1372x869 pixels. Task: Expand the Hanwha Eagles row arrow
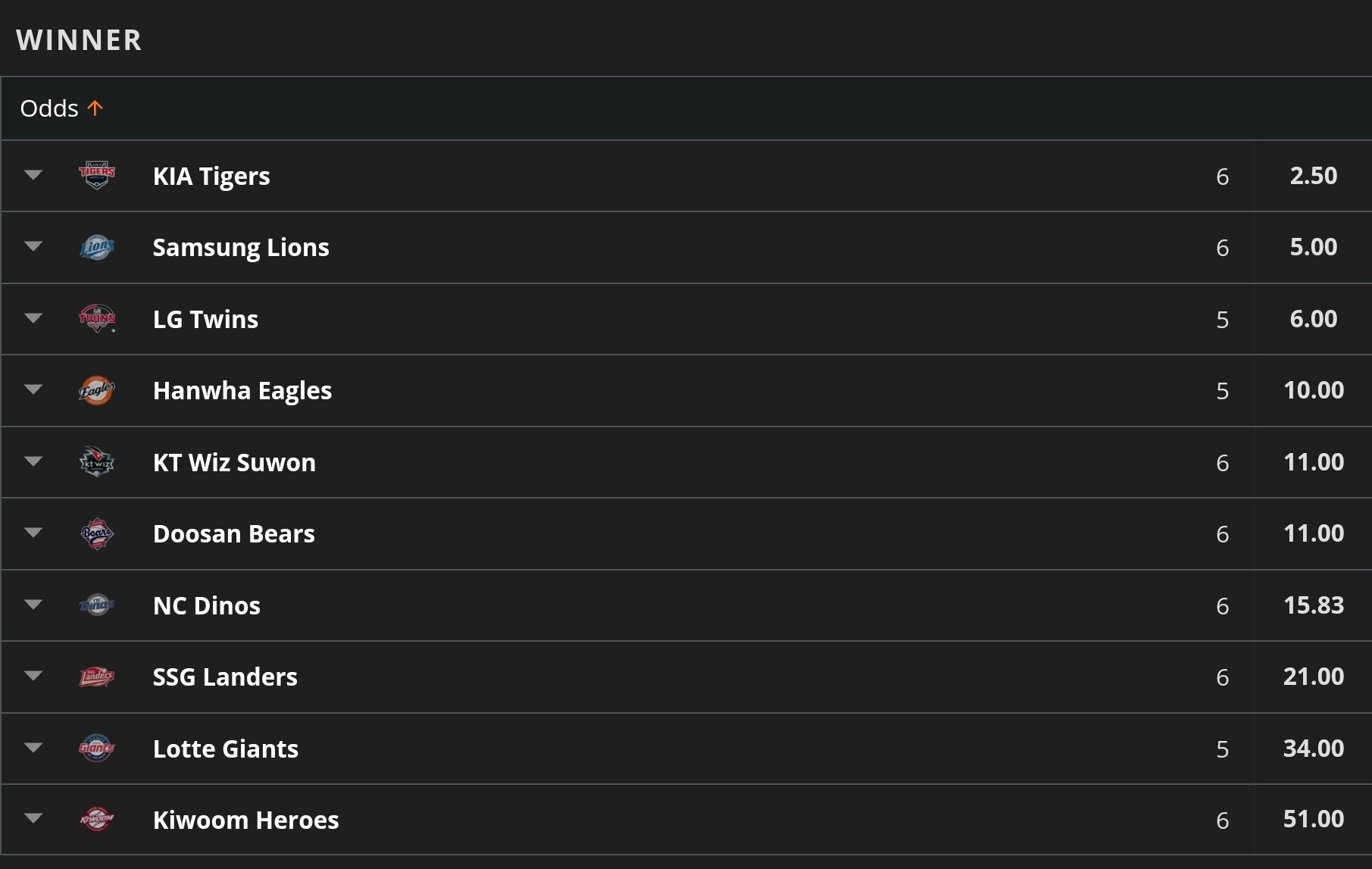(33, 389)
